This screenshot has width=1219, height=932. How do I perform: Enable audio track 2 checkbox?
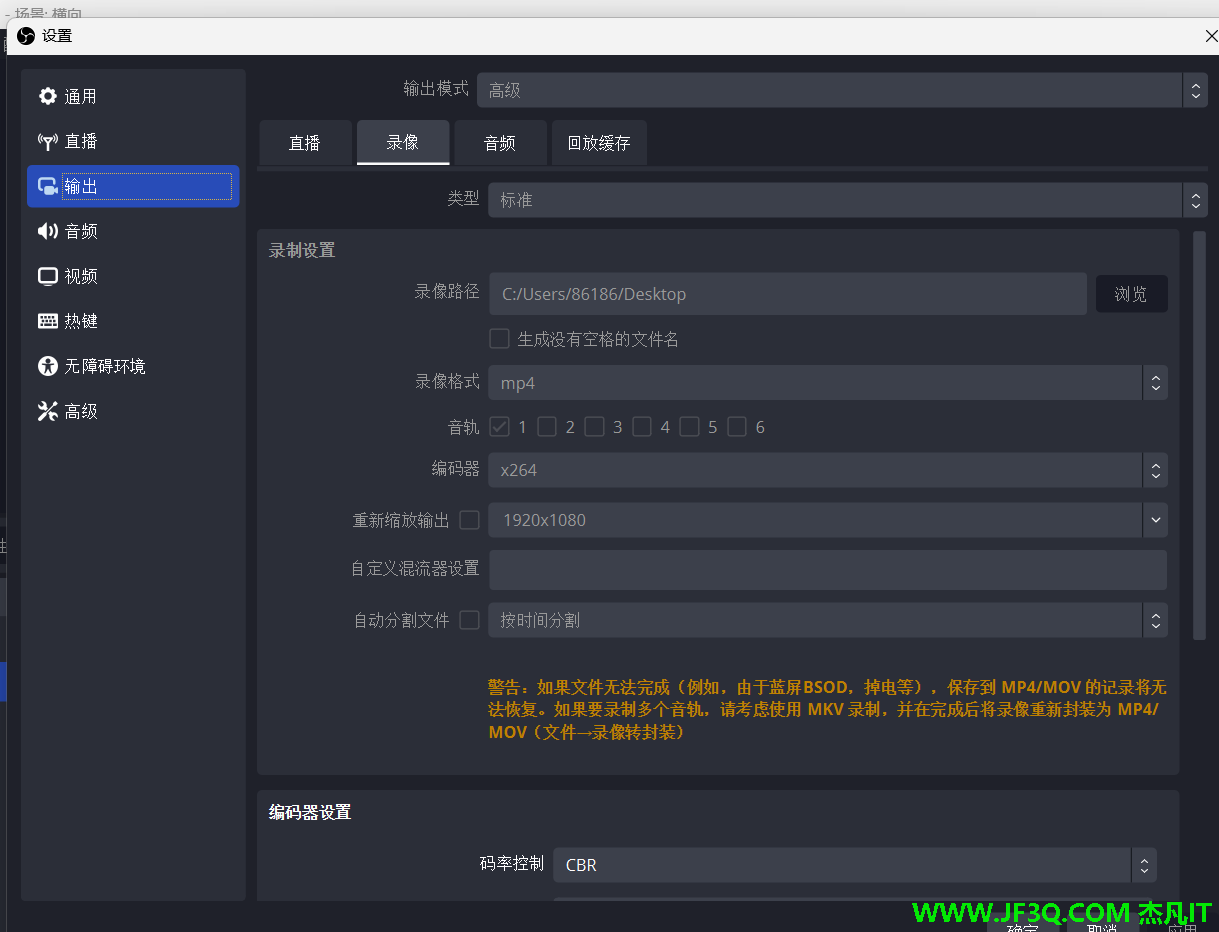click(547, 427)
